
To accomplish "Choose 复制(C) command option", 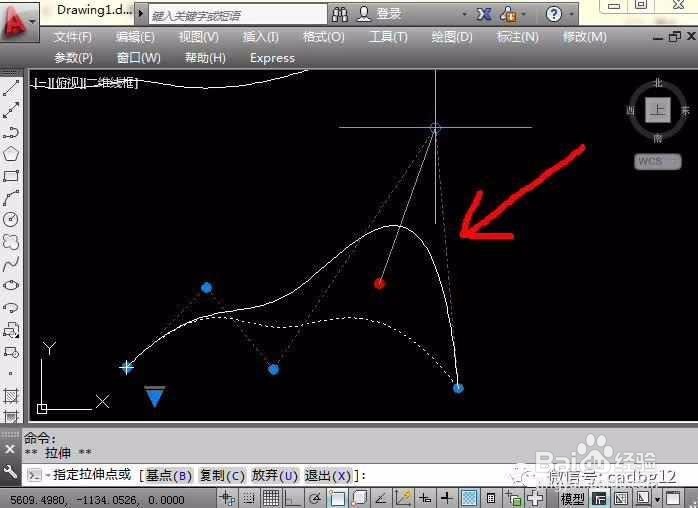I will coord(222,475).
